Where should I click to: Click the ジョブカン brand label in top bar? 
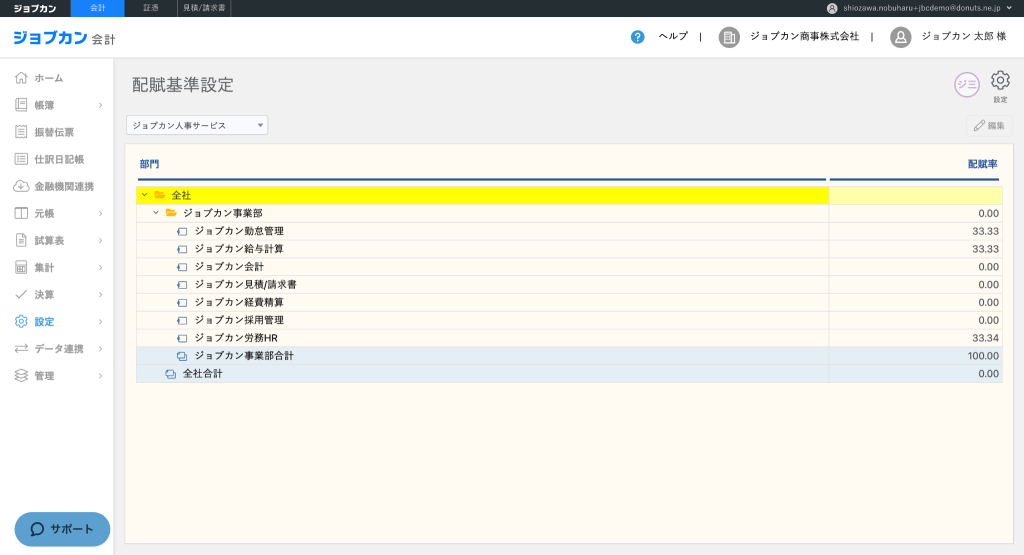point(35,8)
